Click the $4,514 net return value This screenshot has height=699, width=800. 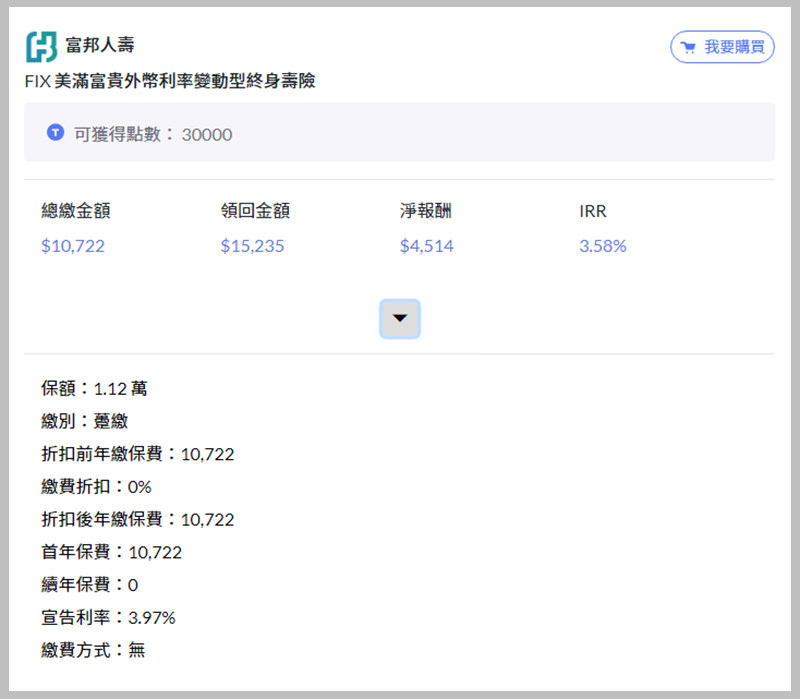[427, 246]
